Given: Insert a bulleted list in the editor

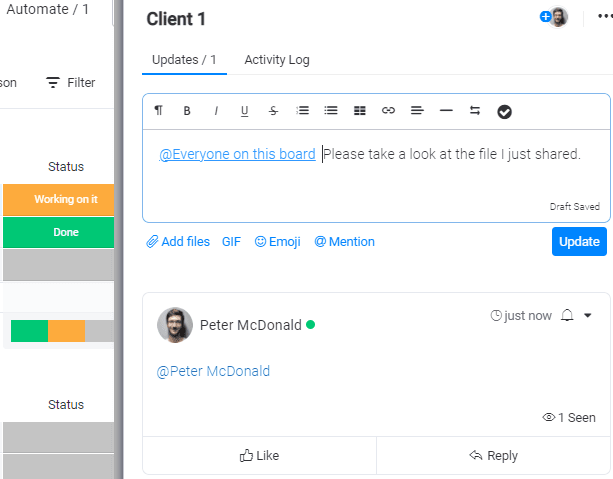Looking at the screenshot, I should [x=331, y=111].
